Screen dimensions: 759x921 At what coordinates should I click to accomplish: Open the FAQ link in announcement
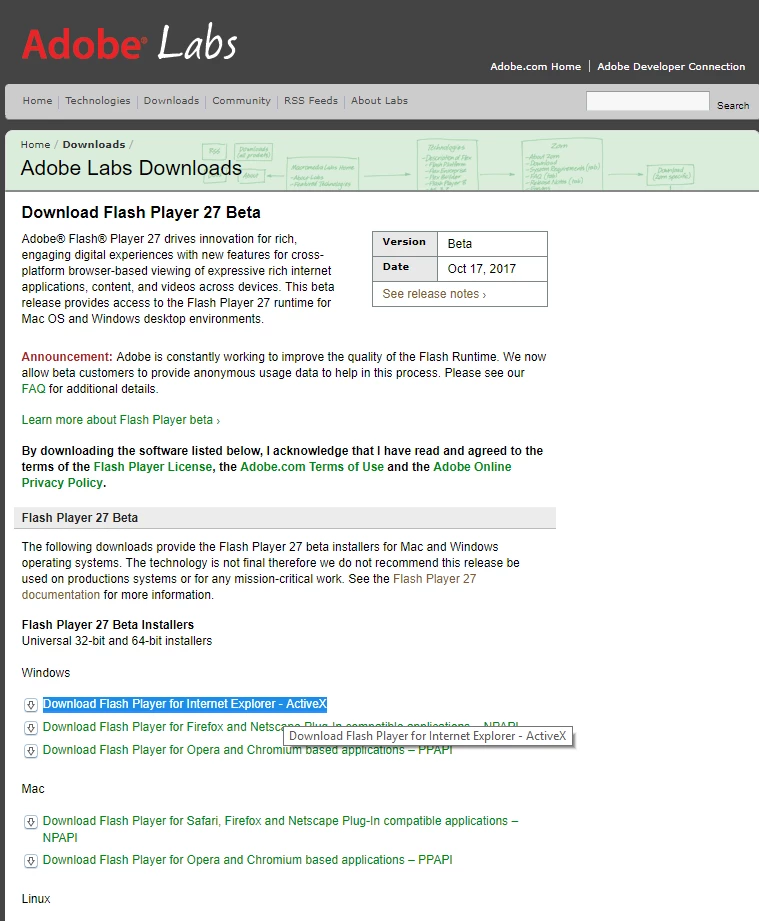(x=33, y=389)
